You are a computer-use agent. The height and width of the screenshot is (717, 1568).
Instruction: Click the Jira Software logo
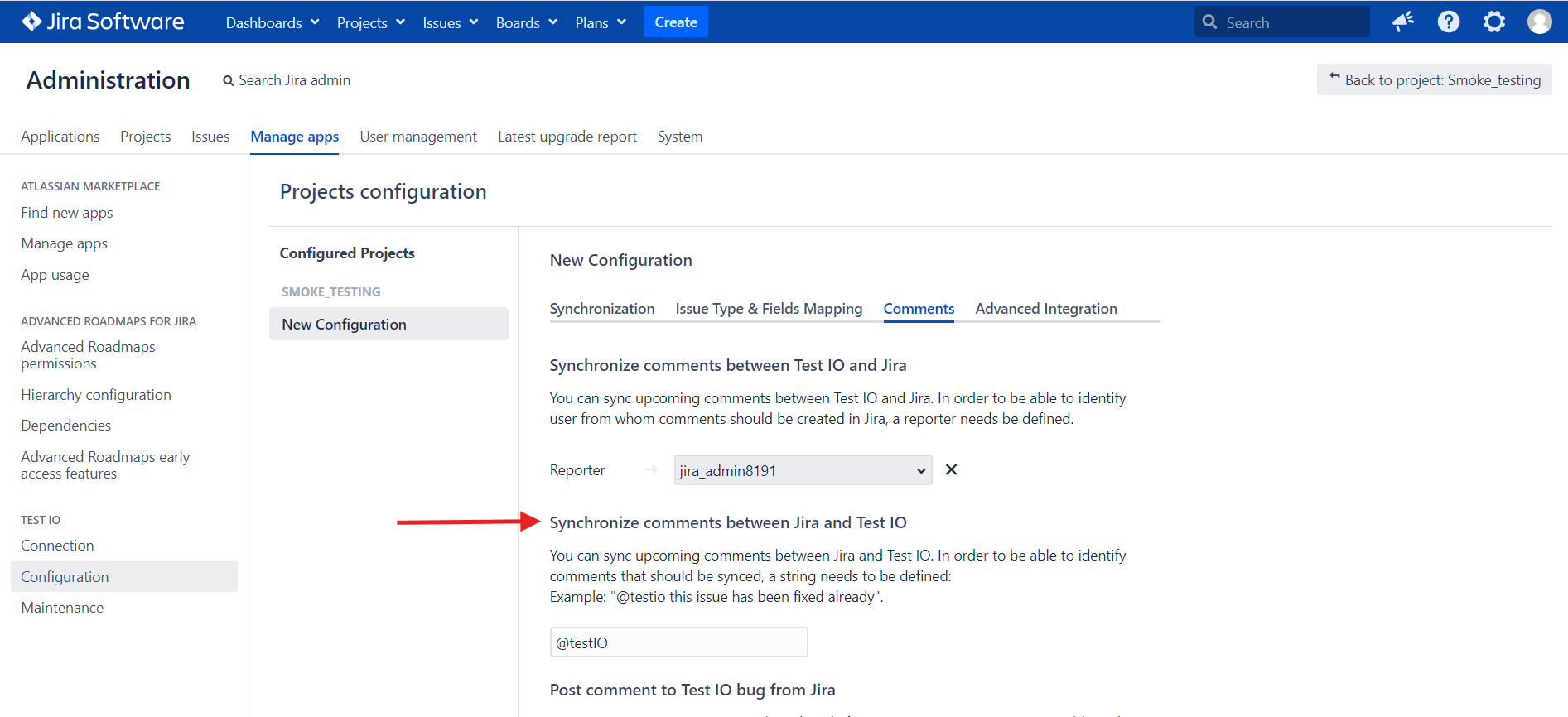click(x=103, y=22)
